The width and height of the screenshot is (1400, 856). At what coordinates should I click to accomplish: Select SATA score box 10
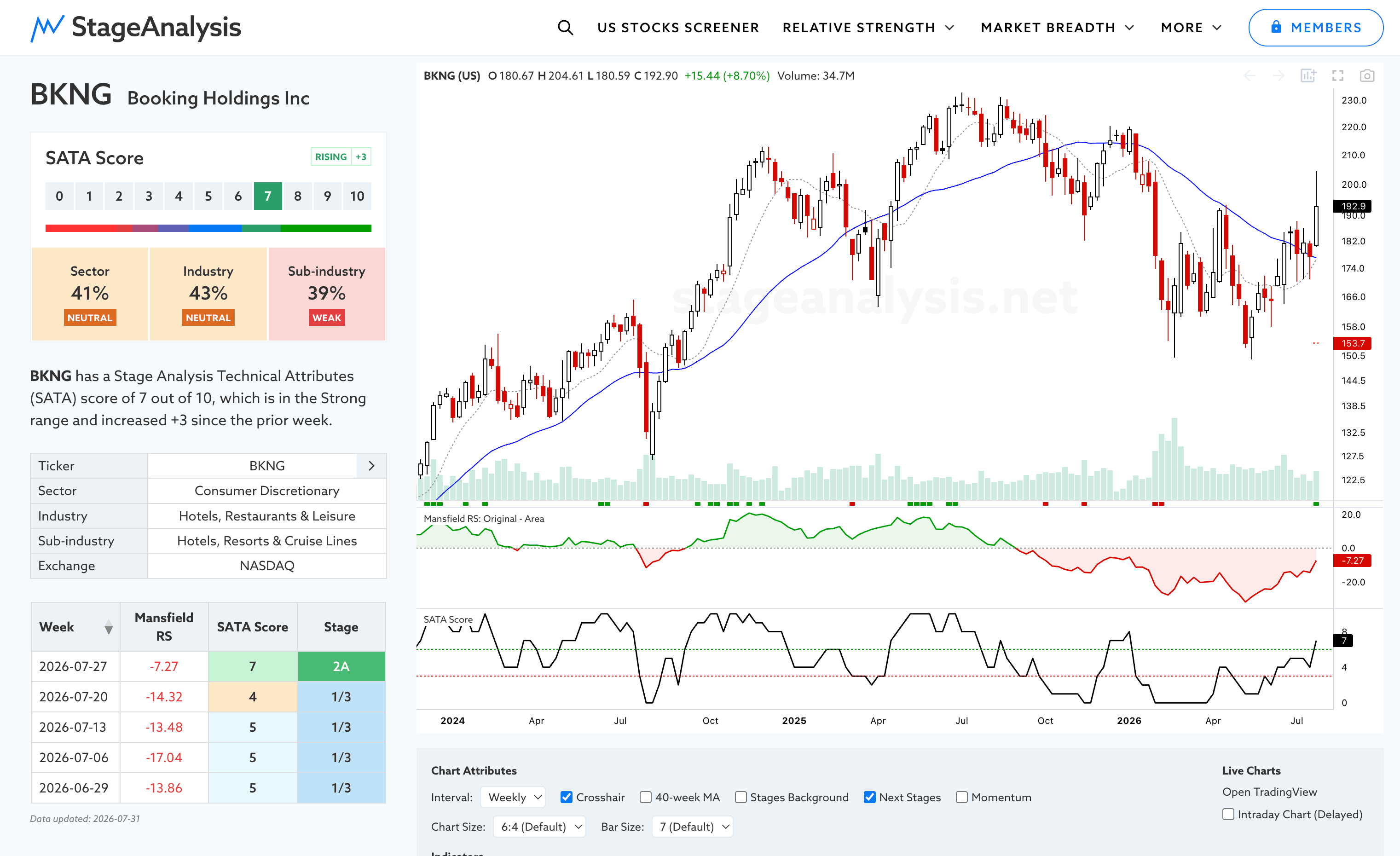(357, 196)
